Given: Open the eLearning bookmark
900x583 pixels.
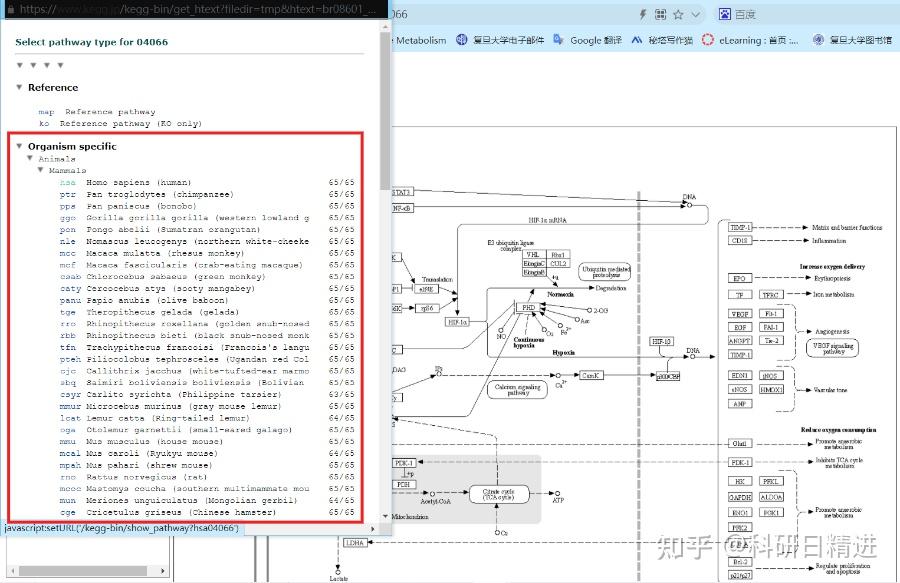Looking at the screenshot, I should 750,40.
